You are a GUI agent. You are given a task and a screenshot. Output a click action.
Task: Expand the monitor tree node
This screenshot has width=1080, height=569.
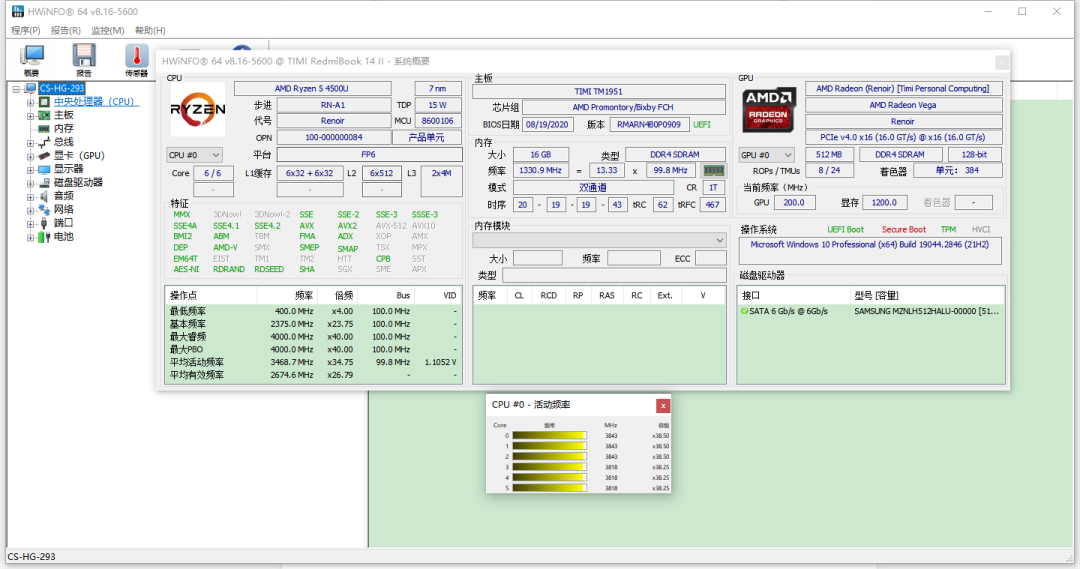[x=30, y=169]
